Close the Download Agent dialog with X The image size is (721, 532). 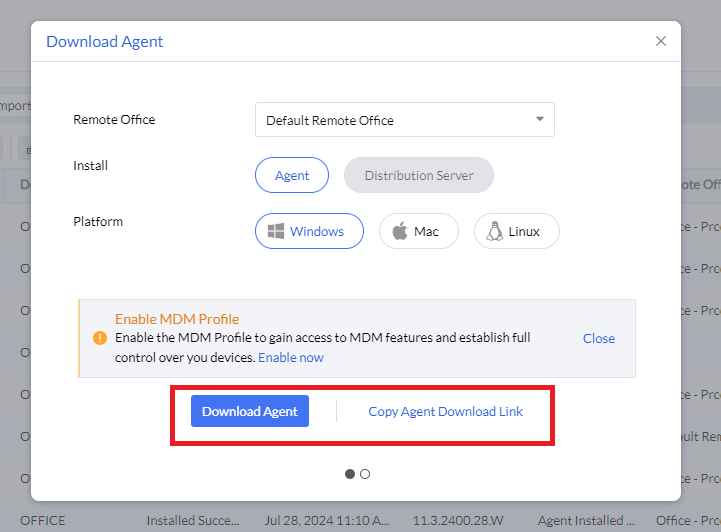660,41
